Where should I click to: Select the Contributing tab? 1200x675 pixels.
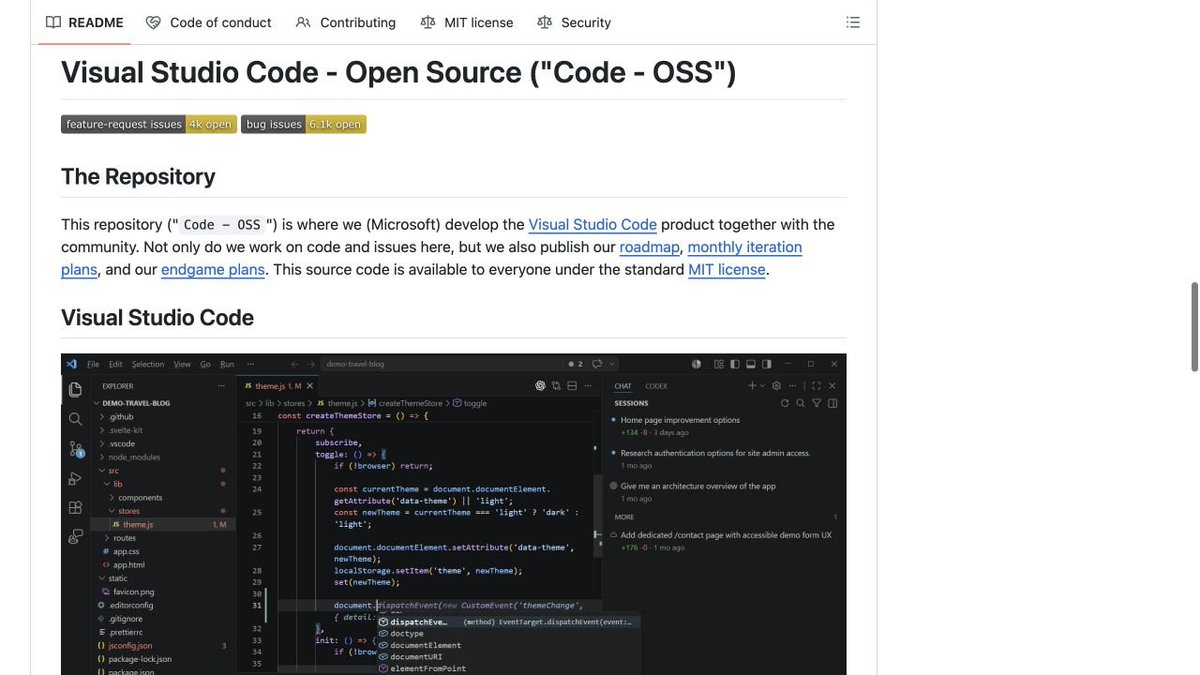pyautogui.click(x=346, y=22)
